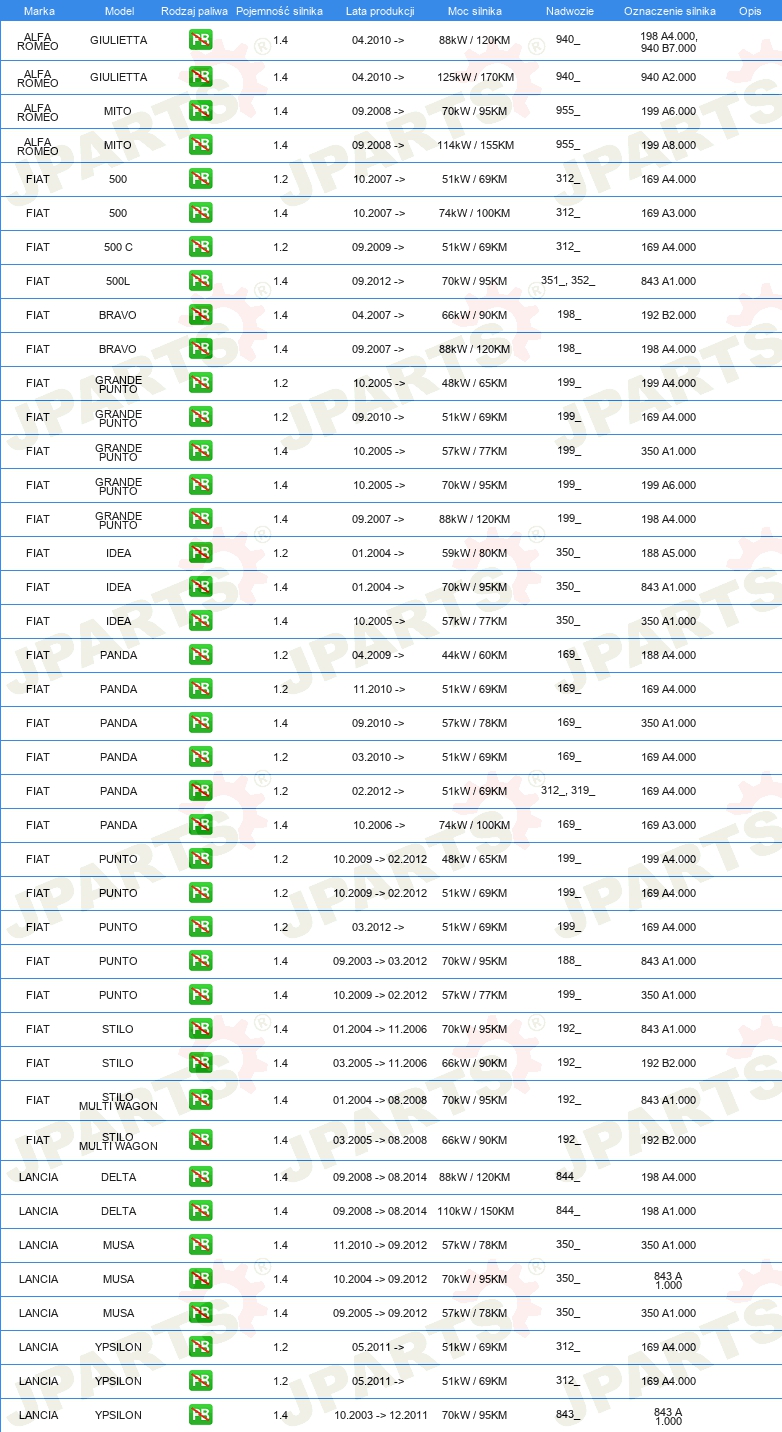The image size is (782, 1432).
Task: Click the fuel icon for Grande Punto 57kW / 77KM
Action: coord(201,451)
